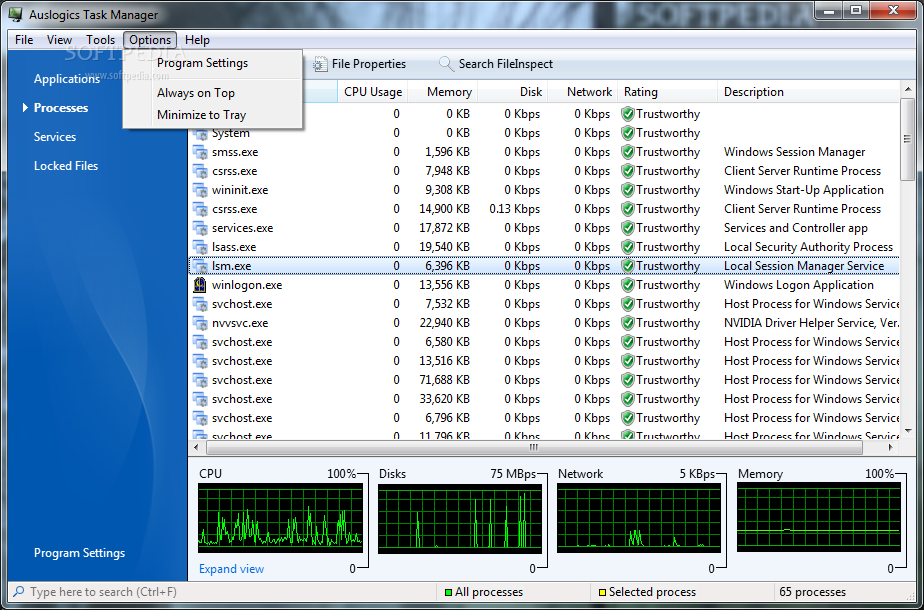Viewport: 924px width, 610px height.
Task: Click 0.13 Kbps disk value
Action: pyautogui.click(x=514, y=209)
